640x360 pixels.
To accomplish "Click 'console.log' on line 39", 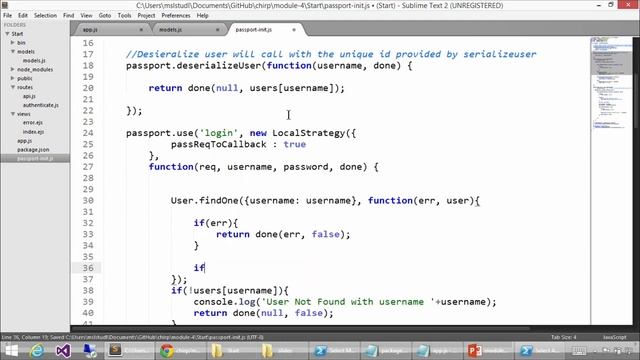I will [224, 302].
